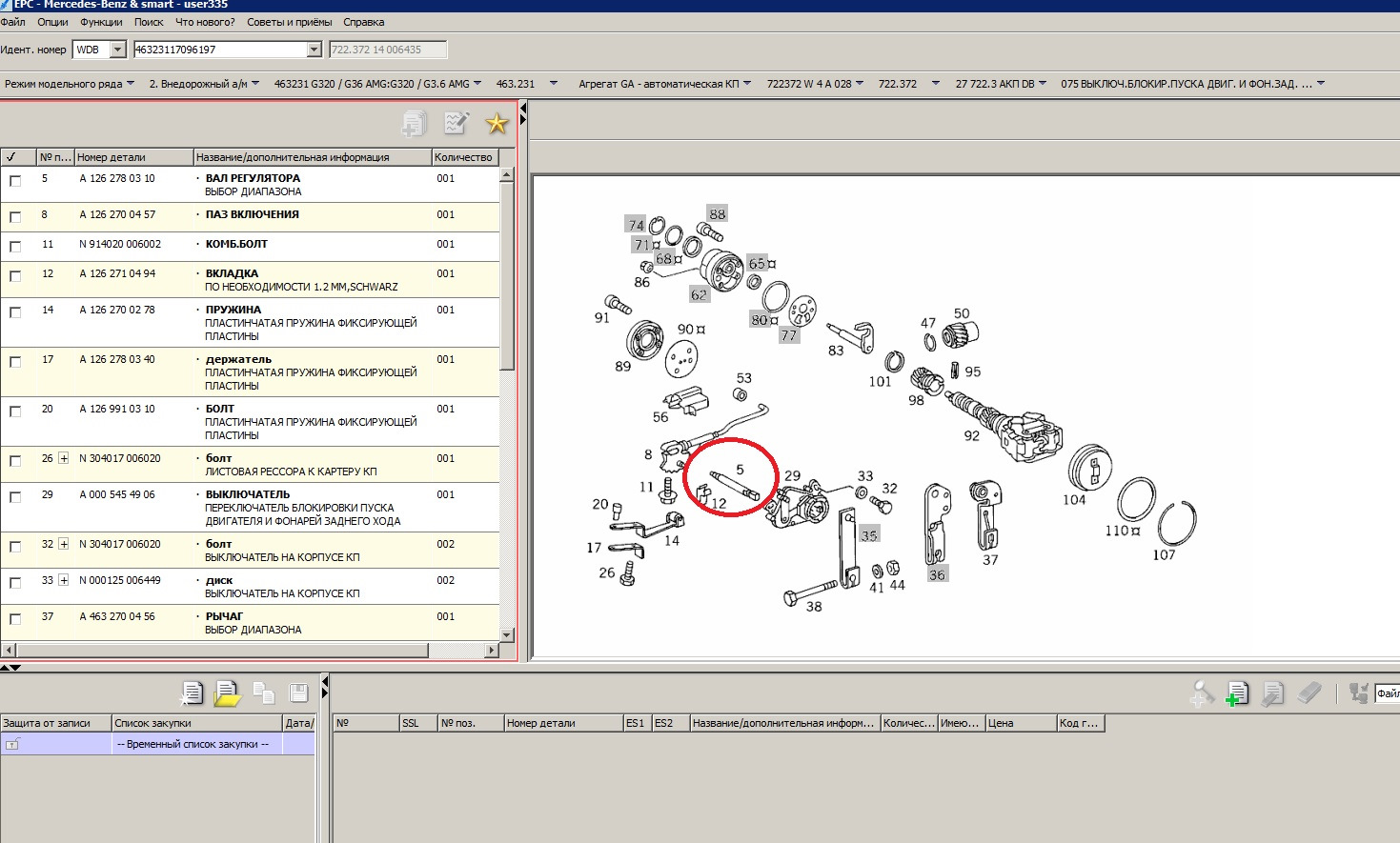1400x843 pixels.
Task: Open the Справка menu
Action: tap(363, 22)
